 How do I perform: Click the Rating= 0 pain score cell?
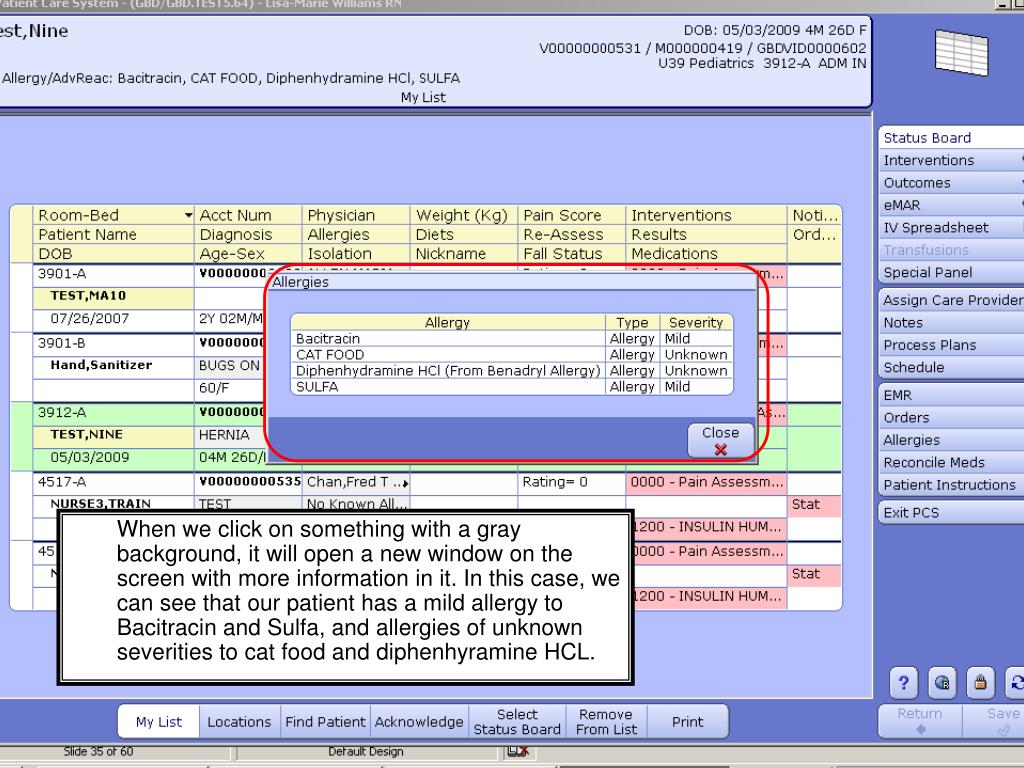pyautogui.click(x=571, y=482)
